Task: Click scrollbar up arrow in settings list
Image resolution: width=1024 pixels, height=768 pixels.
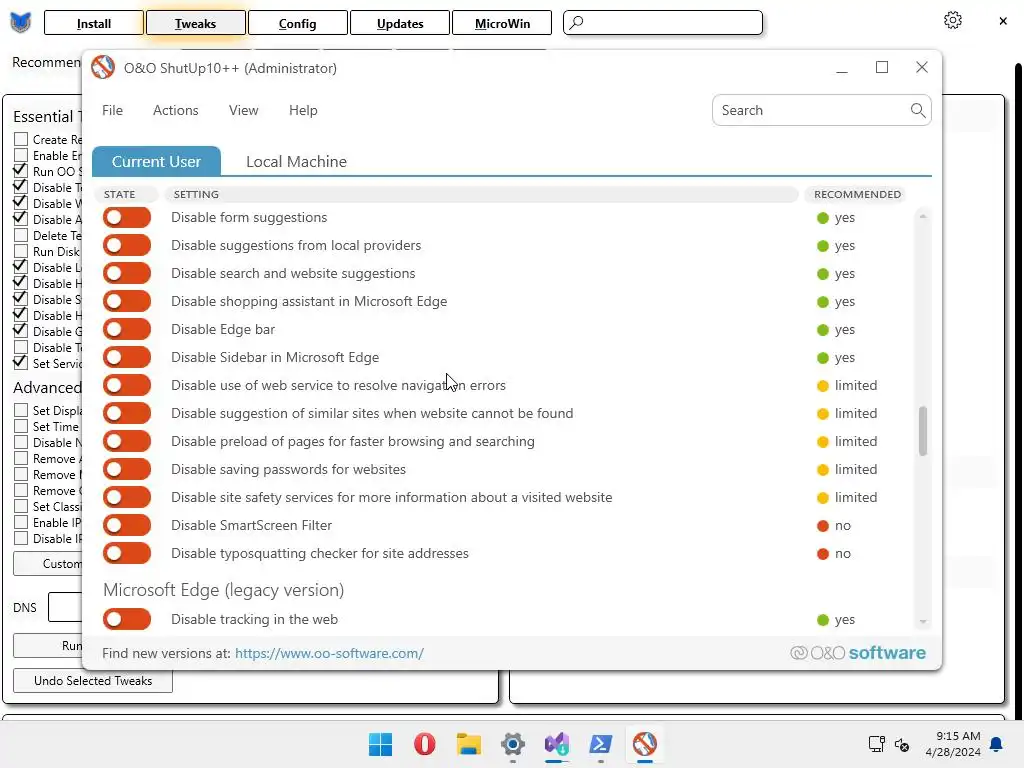Action: point(923,216)
